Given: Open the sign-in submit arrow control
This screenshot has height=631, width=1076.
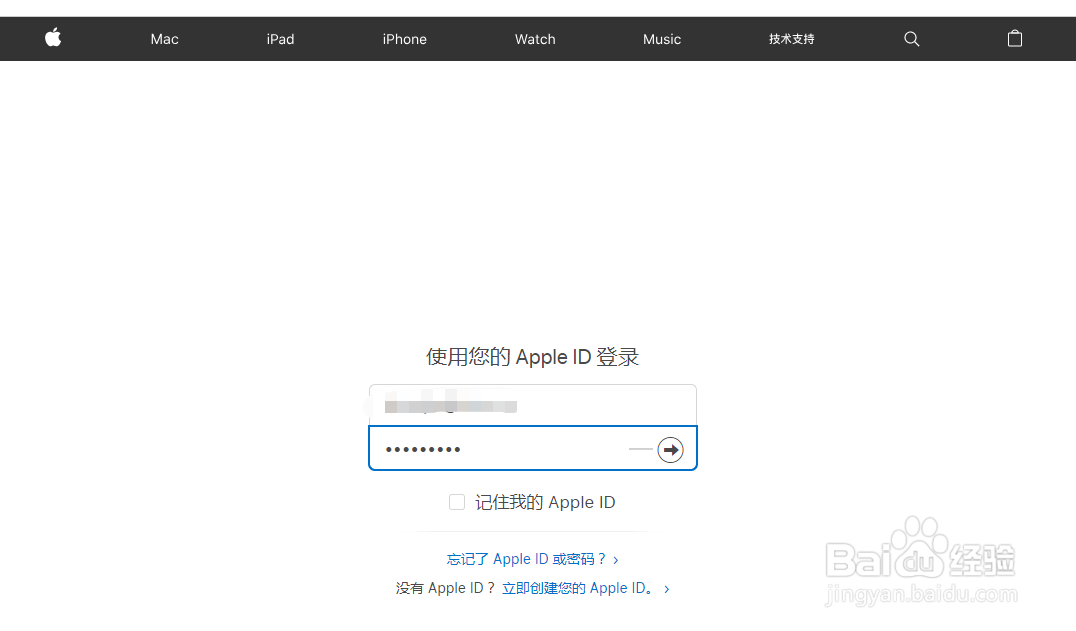Looking at the screenshot, I should [670, 449].
